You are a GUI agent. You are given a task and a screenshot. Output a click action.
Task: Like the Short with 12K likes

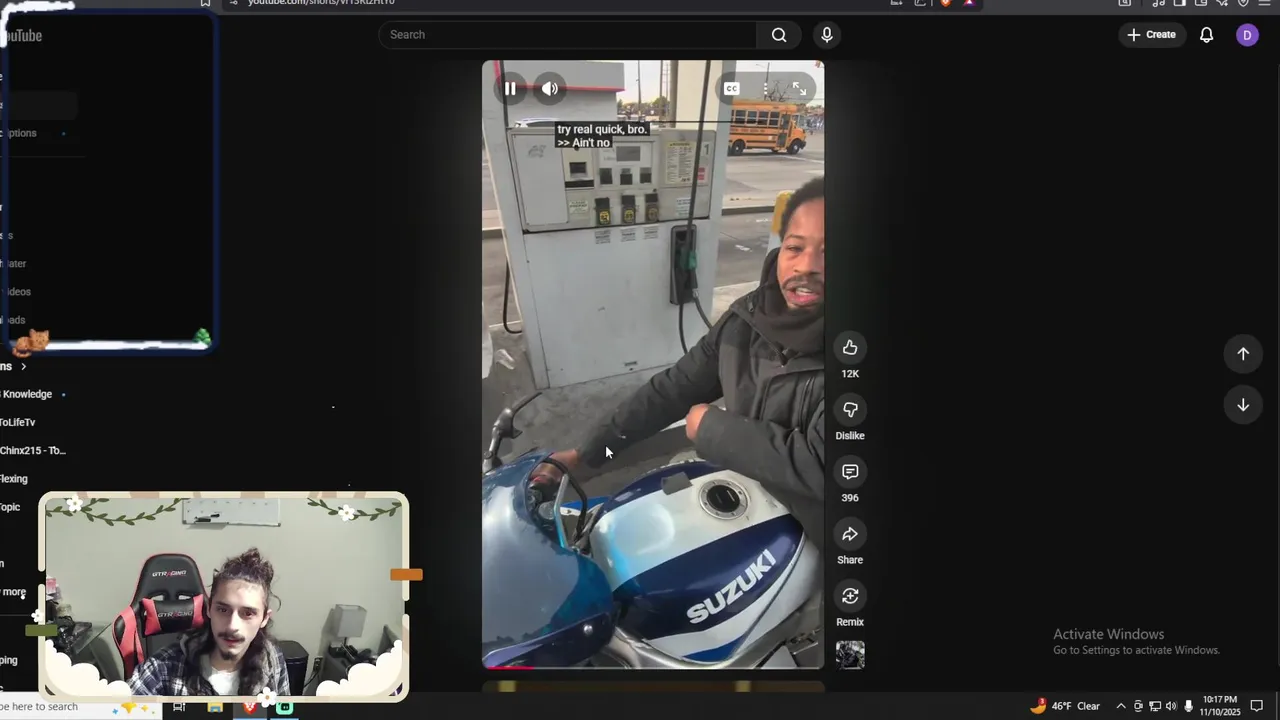(x=850, y=348)
